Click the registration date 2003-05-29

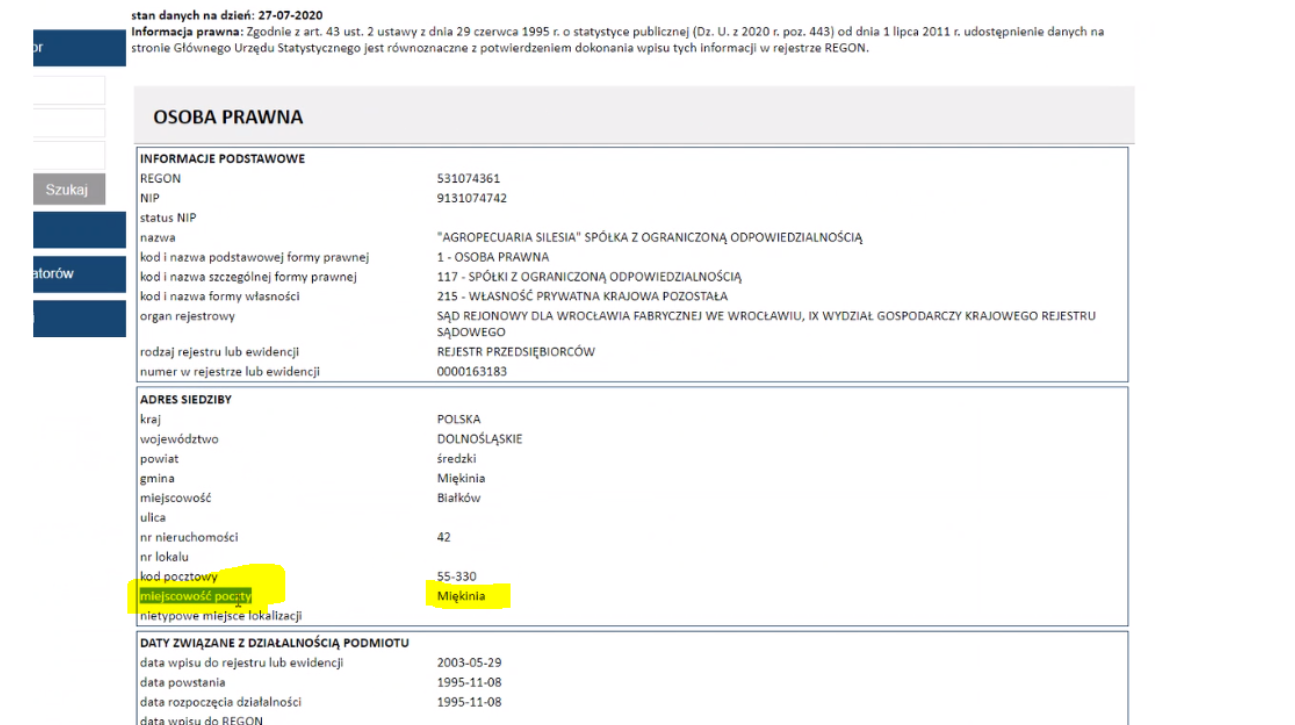[470, 663]
